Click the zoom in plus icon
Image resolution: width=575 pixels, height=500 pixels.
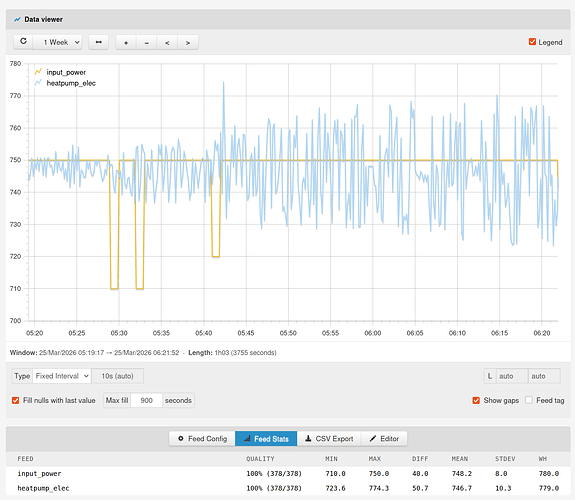pyautogui.click(x=126, y=43)
